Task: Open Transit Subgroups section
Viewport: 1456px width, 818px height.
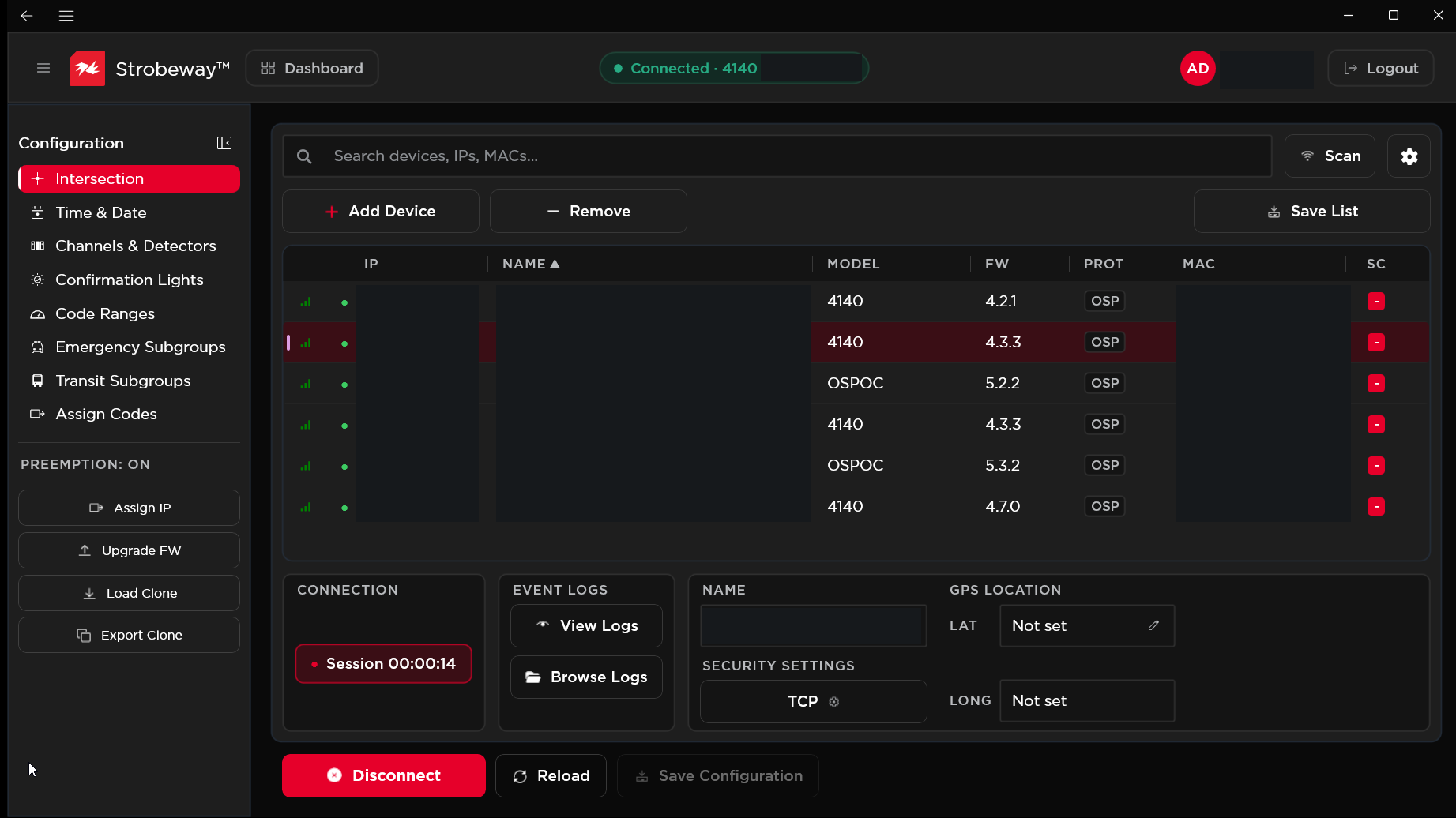Action: click(129, 381)
